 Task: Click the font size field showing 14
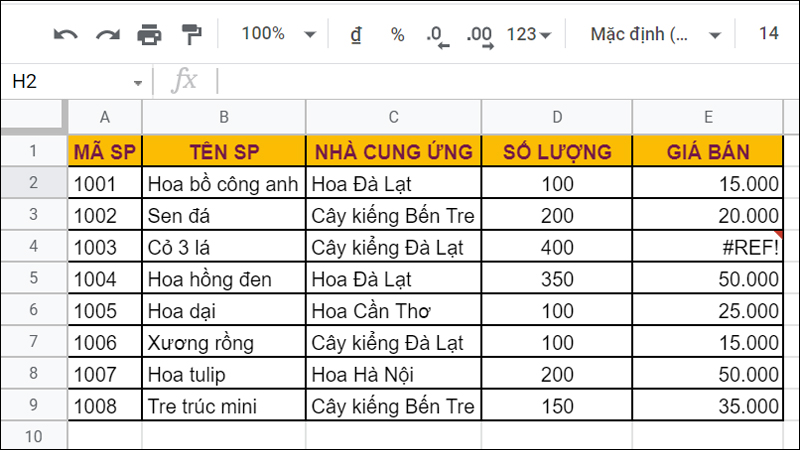click(x=768, y=34)
